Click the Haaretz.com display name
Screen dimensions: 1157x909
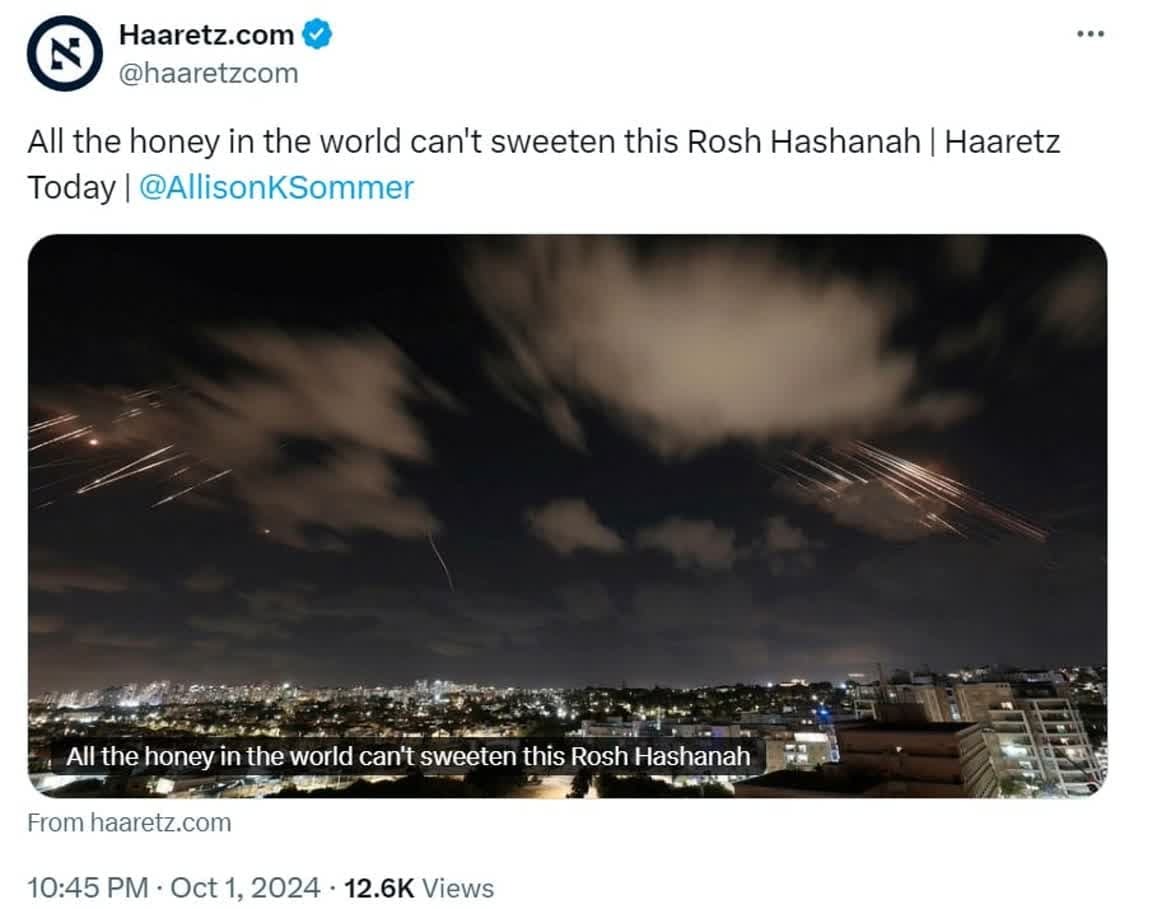coord(207,35)
